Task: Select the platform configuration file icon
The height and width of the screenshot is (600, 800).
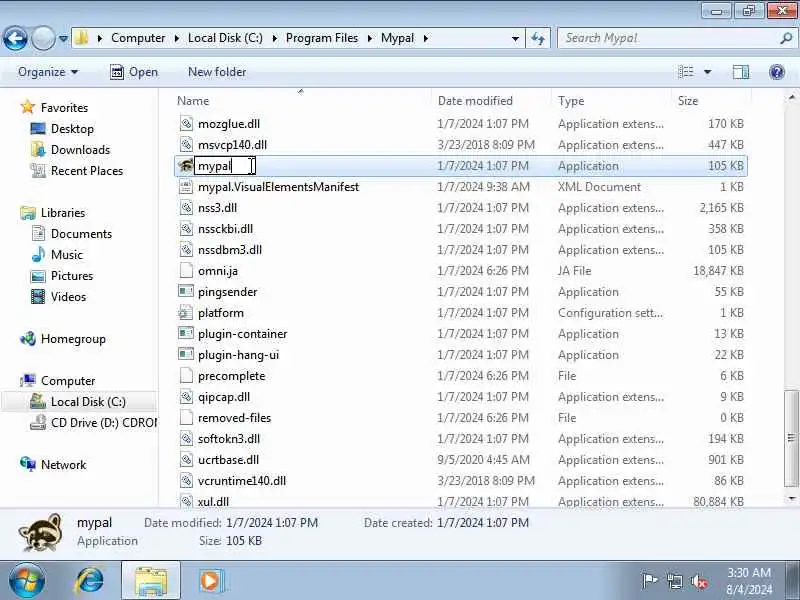Action: click(x=186, y=313)
